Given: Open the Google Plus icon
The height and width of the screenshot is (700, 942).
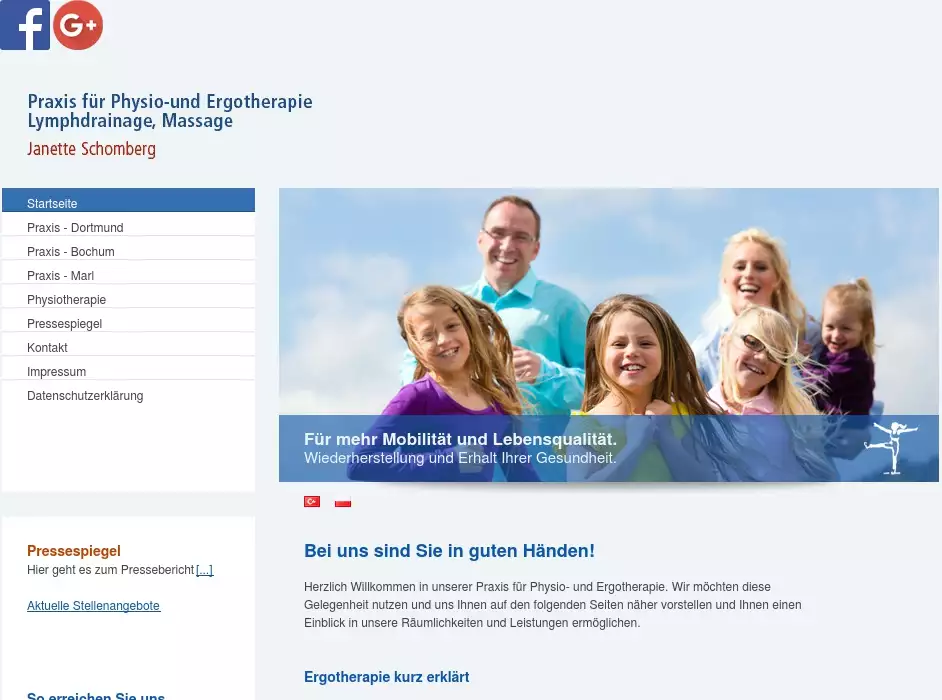Looking at the screenshot, I should tap(78, 25).
